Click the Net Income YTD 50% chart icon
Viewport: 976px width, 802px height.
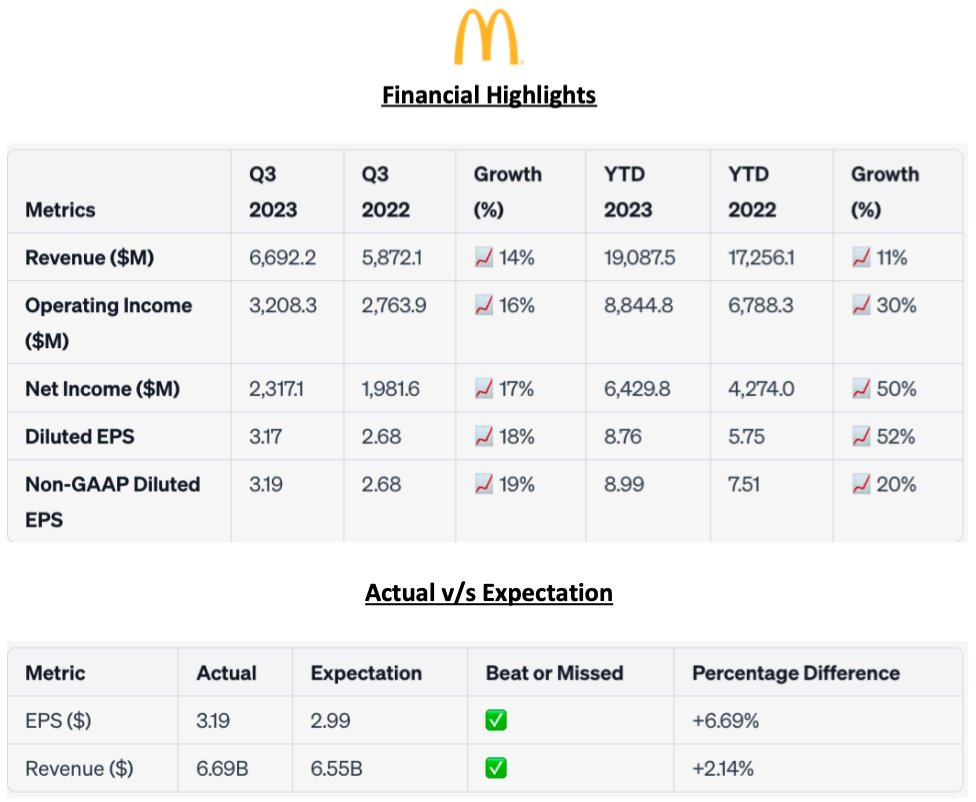pos(861,389)
